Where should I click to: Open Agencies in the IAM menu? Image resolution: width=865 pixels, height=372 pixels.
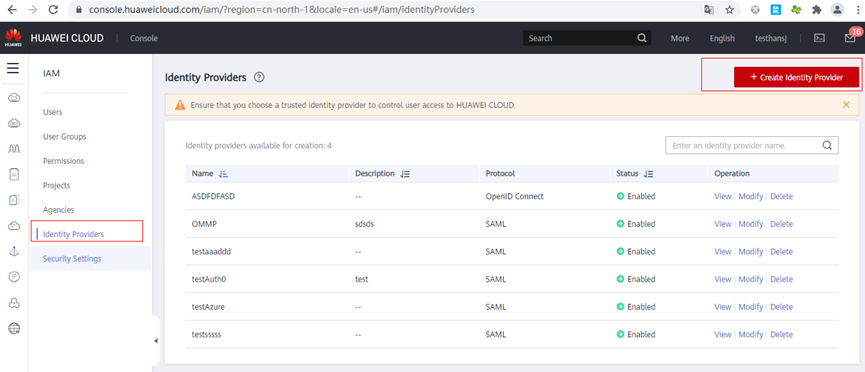coord(58,210)
